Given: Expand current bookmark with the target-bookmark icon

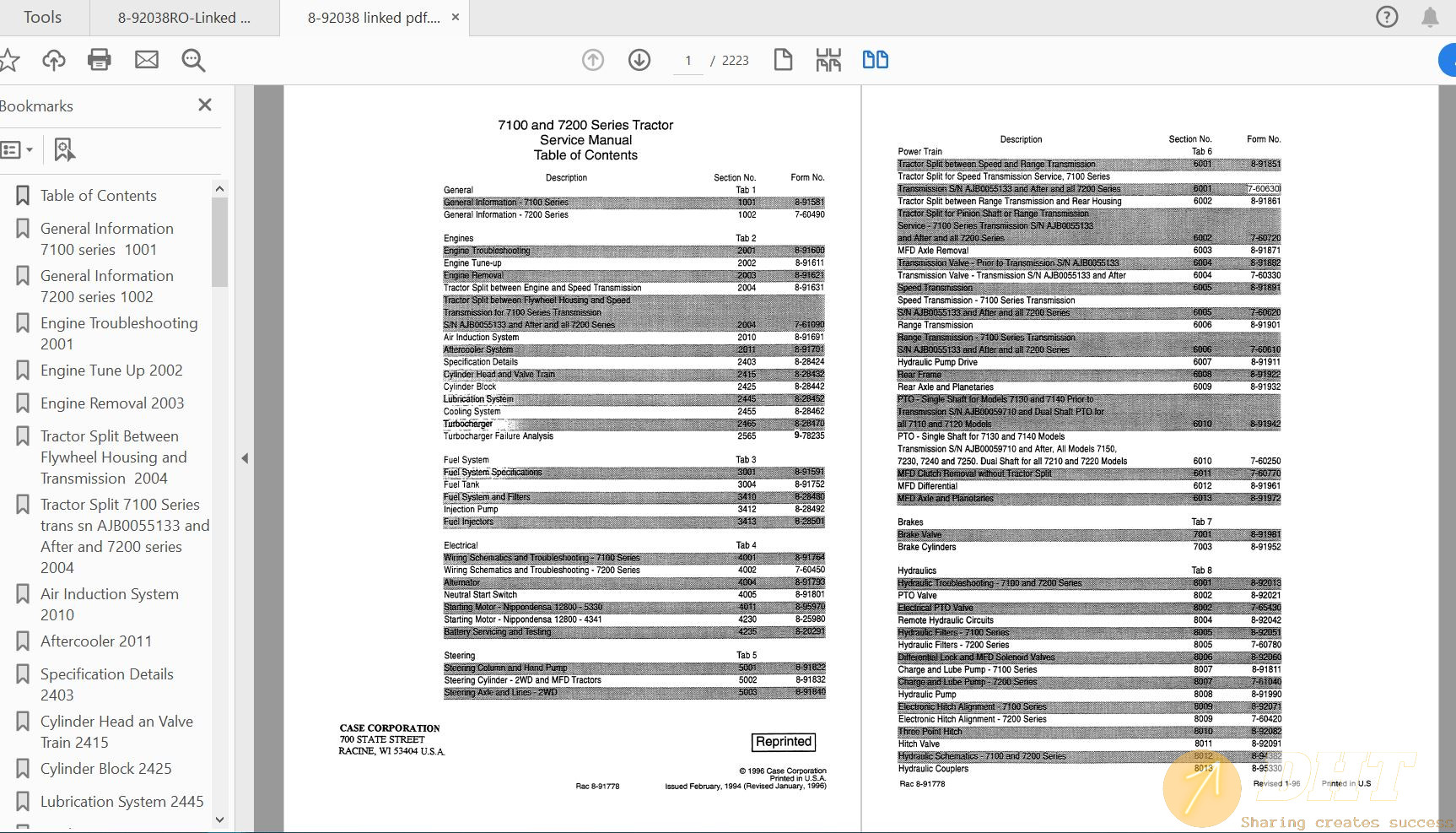Looking at the screenshot, I should (65, 149).
